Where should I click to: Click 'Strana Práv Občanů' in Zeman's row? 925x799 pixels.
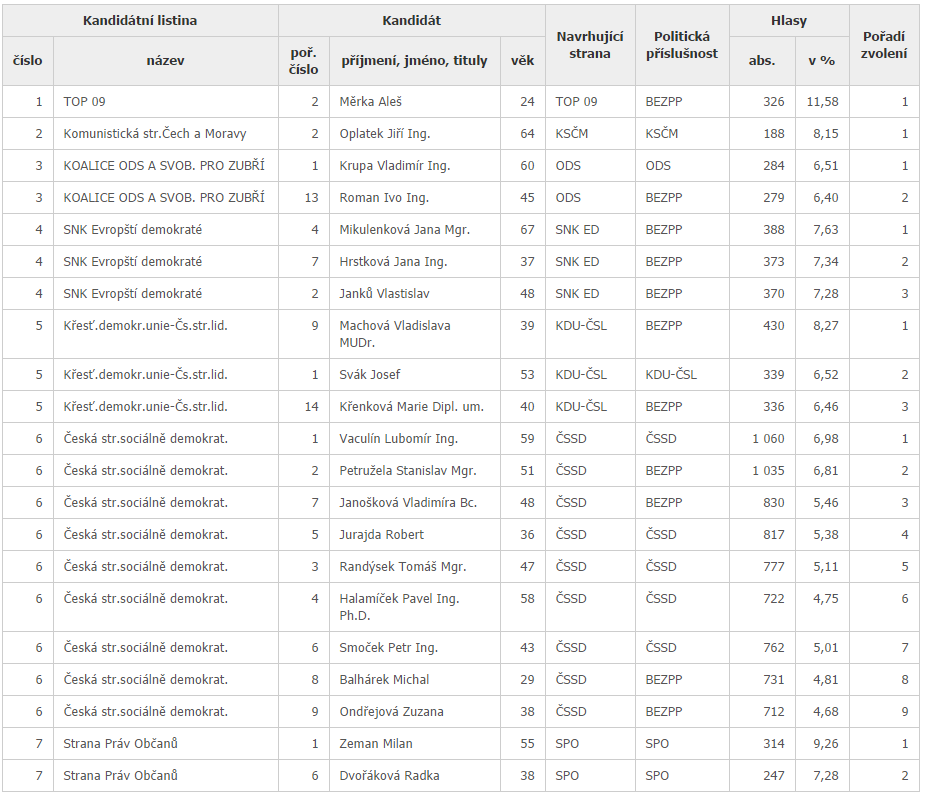(120, 744)
